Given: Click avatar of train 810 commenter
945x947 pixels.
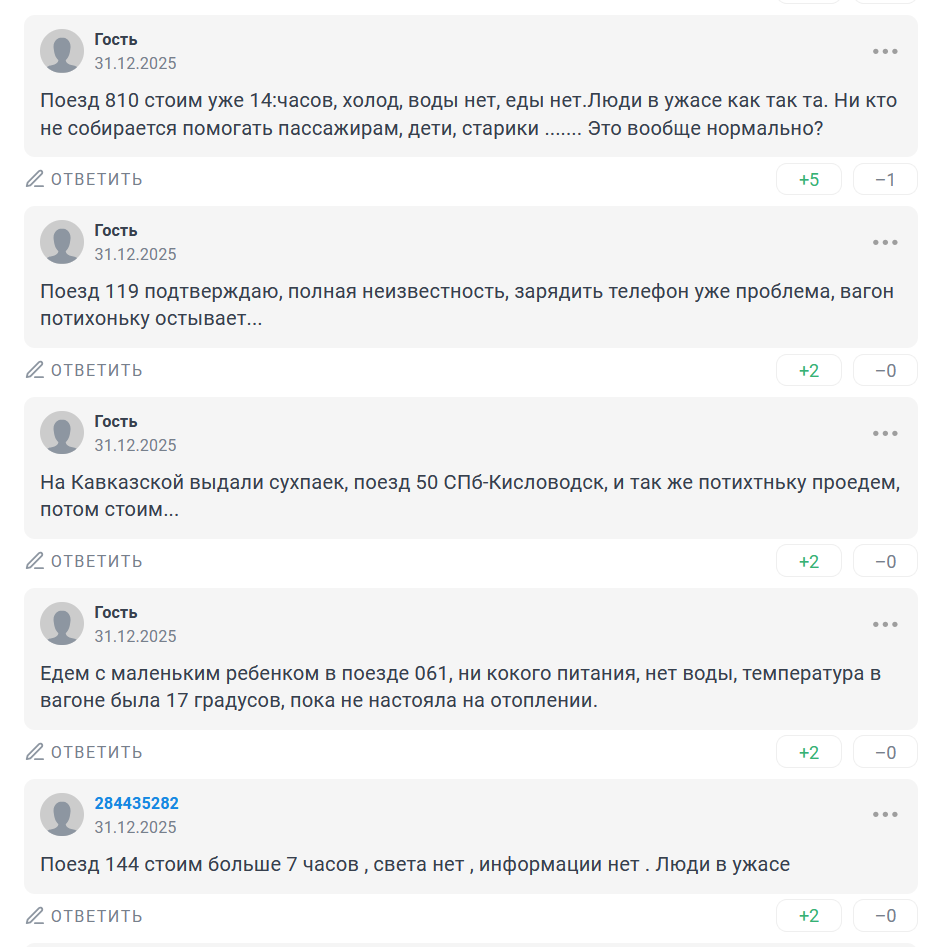Looking at the screenshot, I should pos(62,51).
